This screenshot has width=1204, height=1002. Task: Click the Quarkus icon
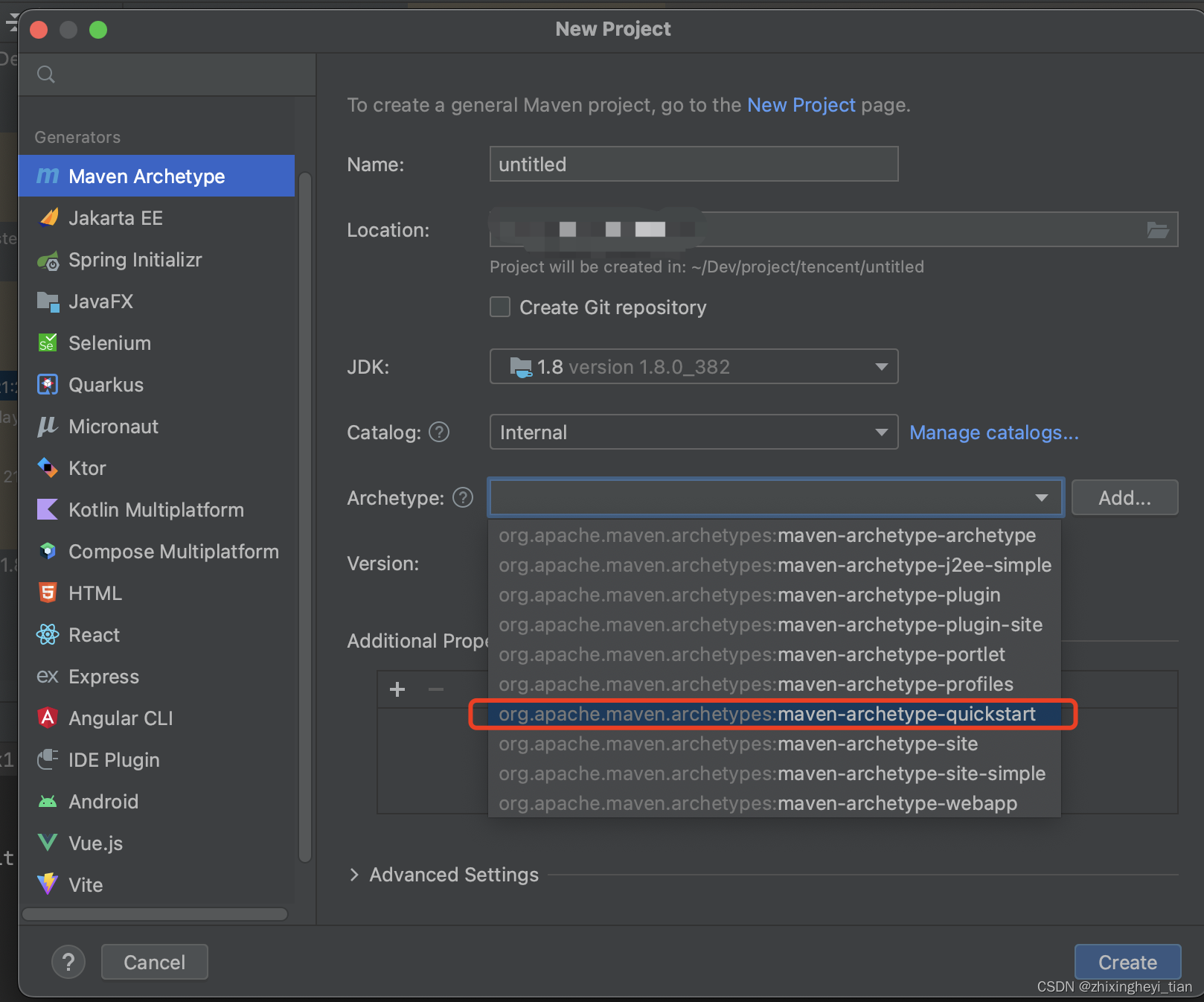[x=48, y=385]
